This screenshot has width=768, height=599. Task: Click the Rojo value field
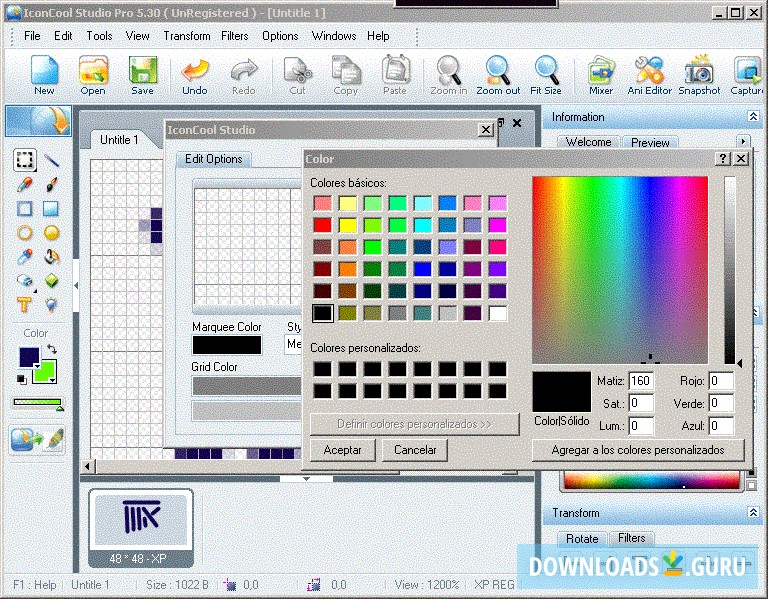click(x=721, y=381)
